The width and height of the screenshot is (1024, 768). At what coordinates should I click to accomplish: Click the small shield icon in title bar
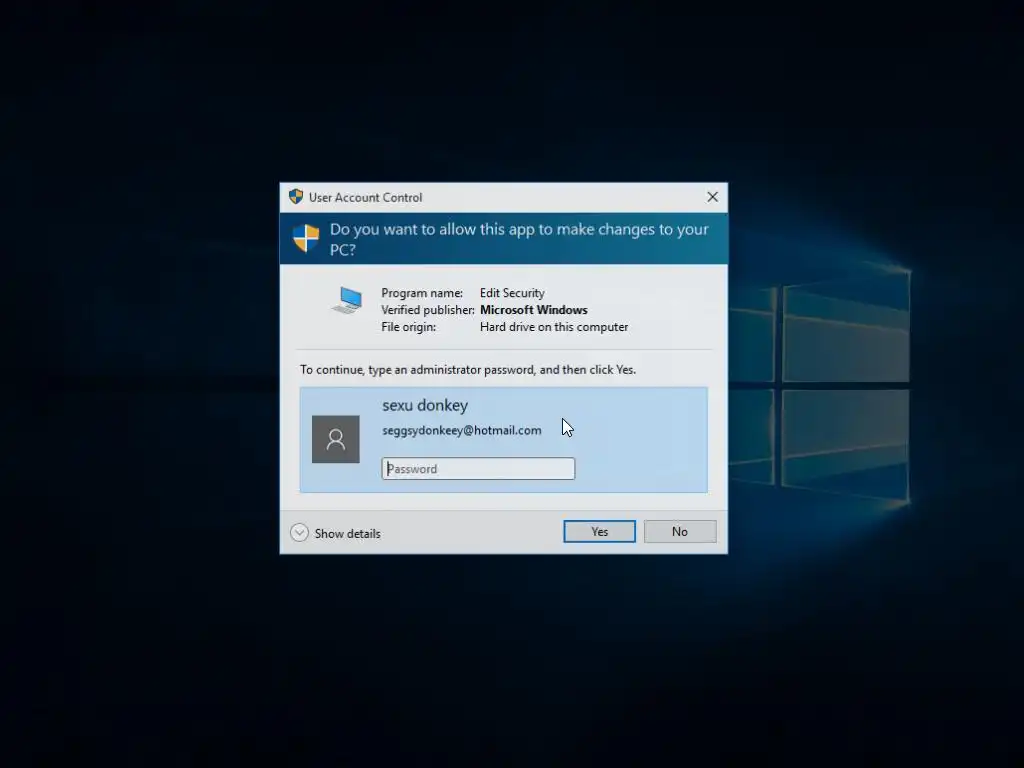coord(296,197)
